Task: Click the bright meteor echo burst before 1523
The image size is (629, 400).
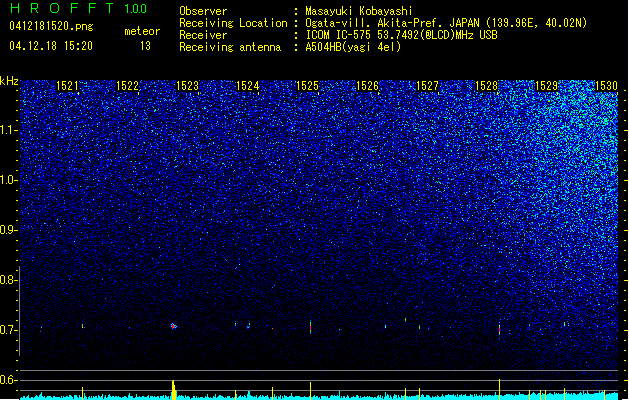Action: 173,326
